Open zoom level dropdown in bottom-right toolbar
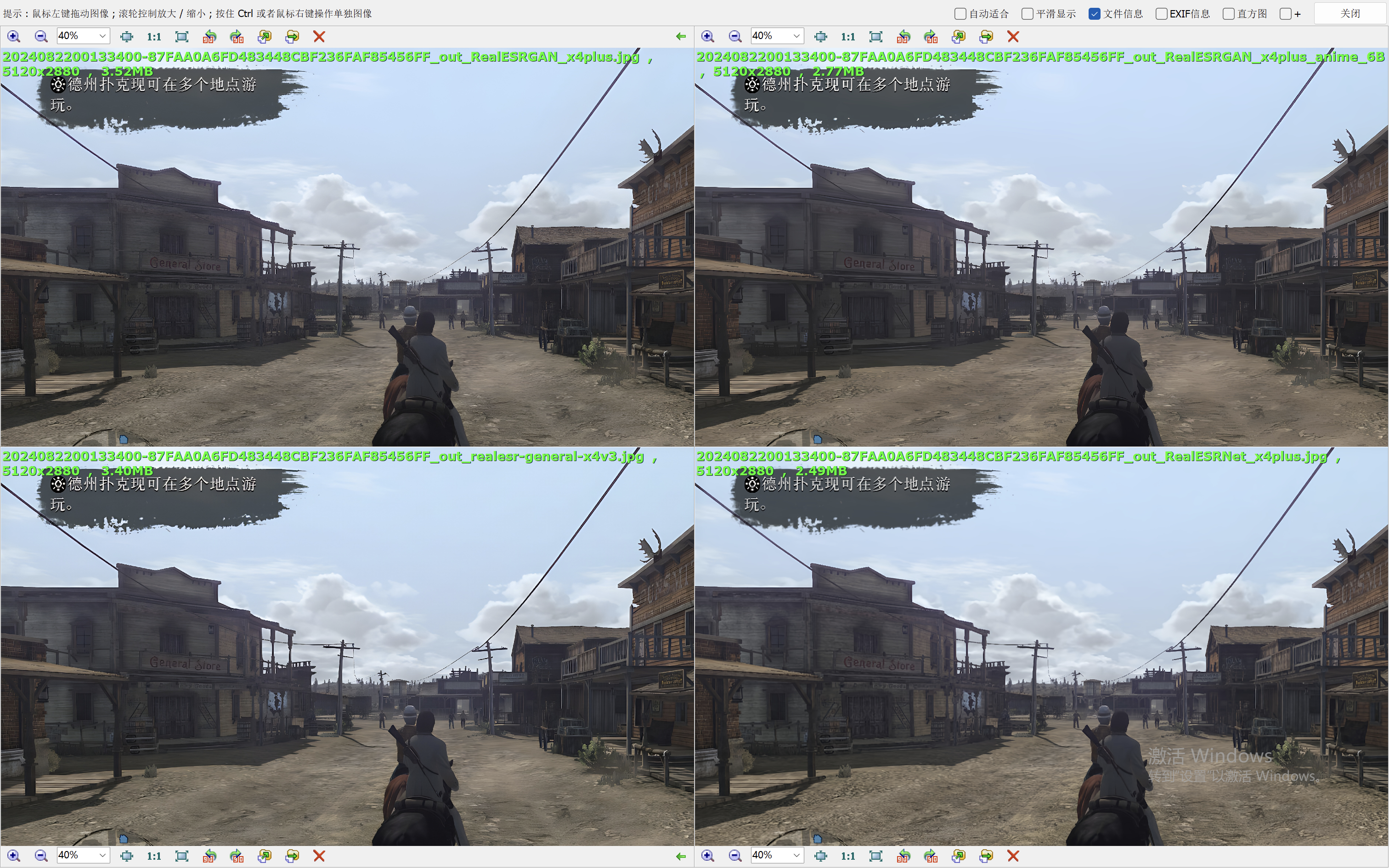Screen dimensions: 1389x868 tap(796, 855)
